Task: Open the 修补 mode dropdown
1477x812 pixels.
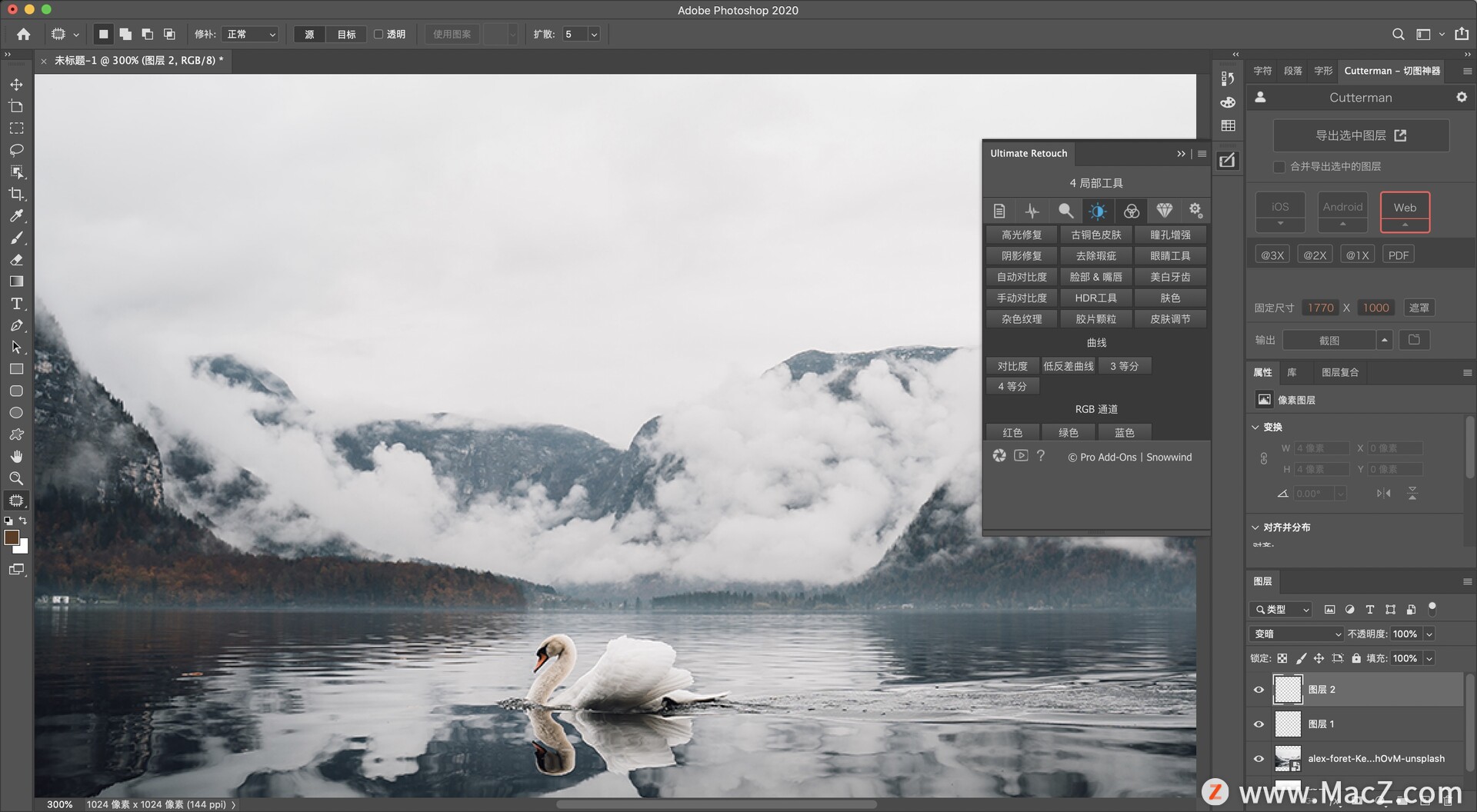Action: (250, 34)
